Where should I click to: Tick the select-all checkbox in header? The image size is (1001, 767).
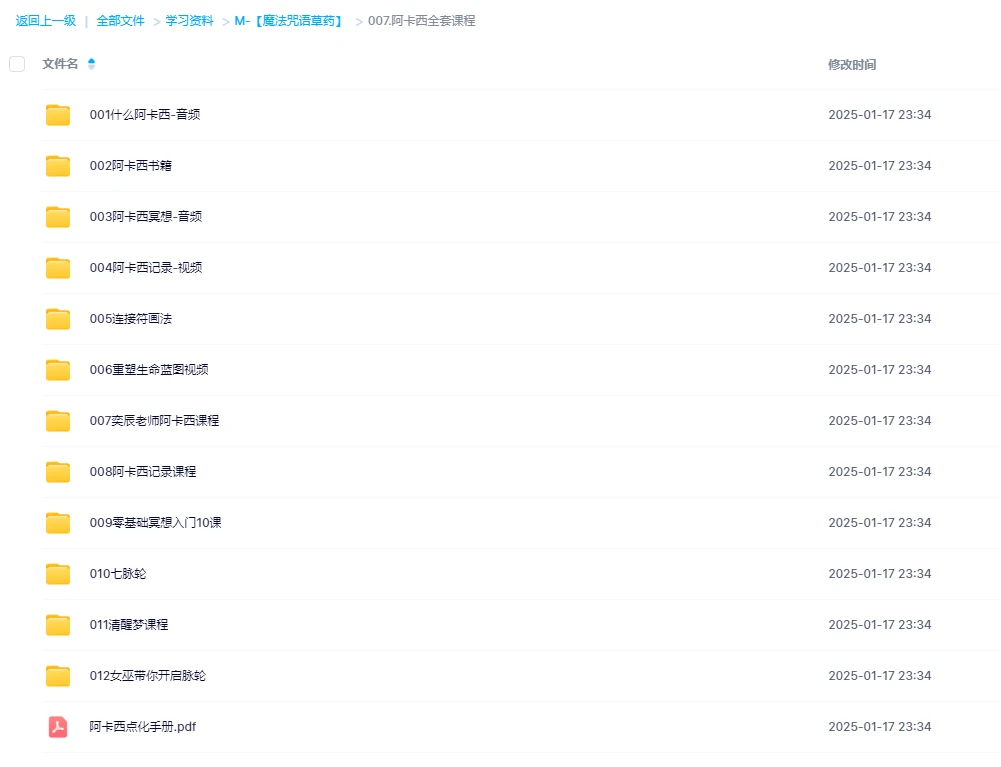(x=17, y=64)
